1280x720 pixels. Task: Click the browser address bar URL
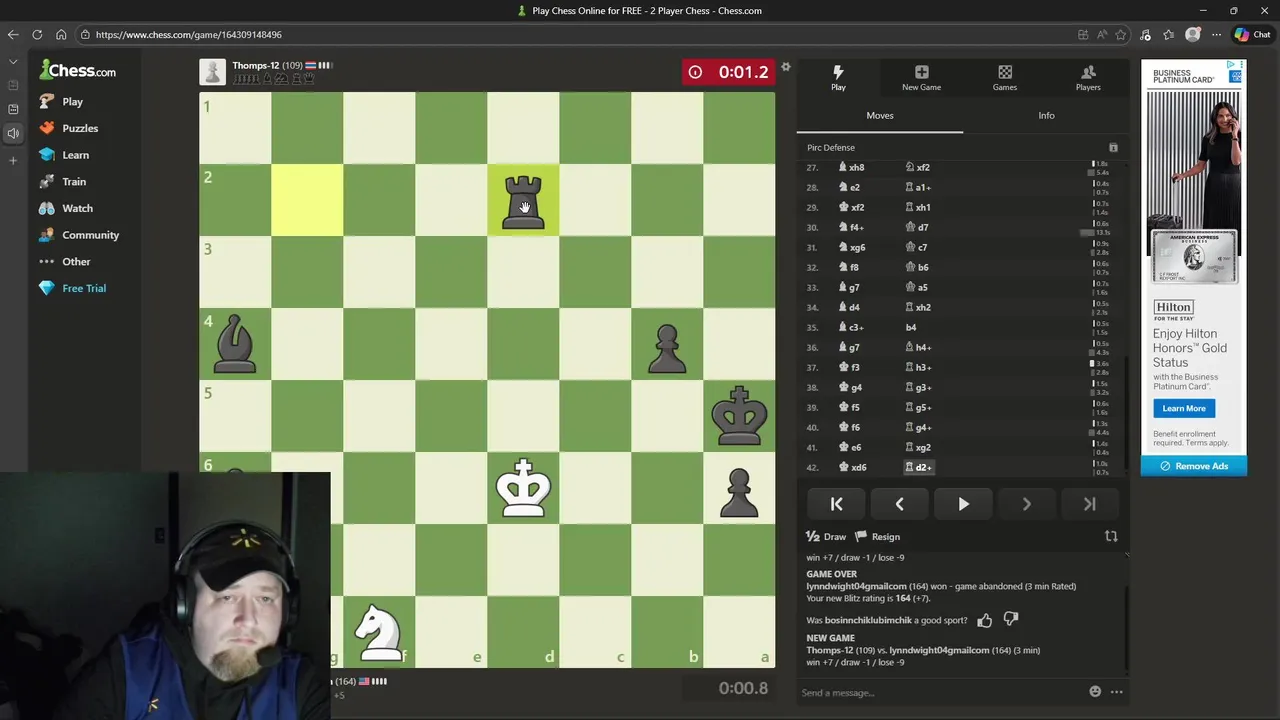pos(188,34)
